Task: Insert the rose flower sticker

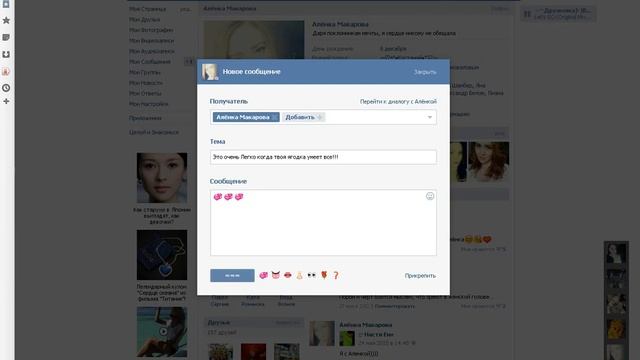Action: [324, 275]
